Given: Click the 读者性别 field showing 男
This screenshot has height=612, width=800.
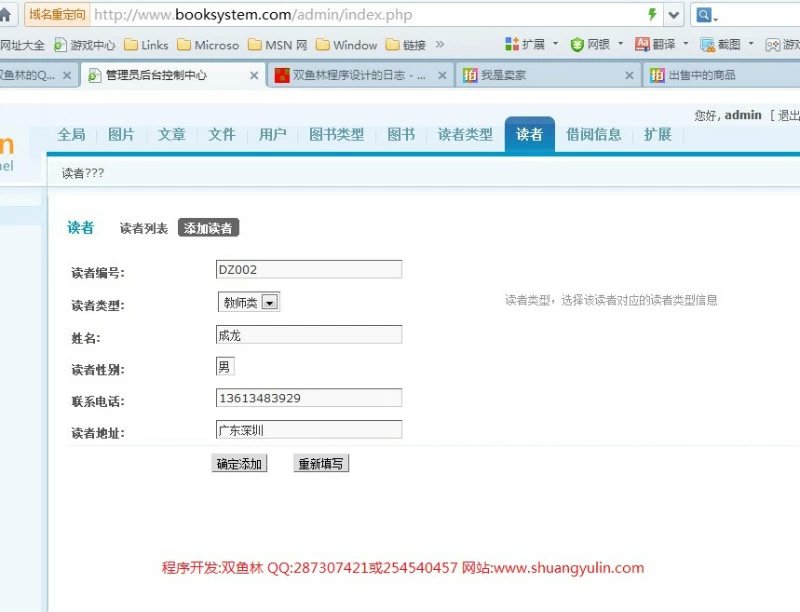Looking at the screenshot, I should coord(225,367).
